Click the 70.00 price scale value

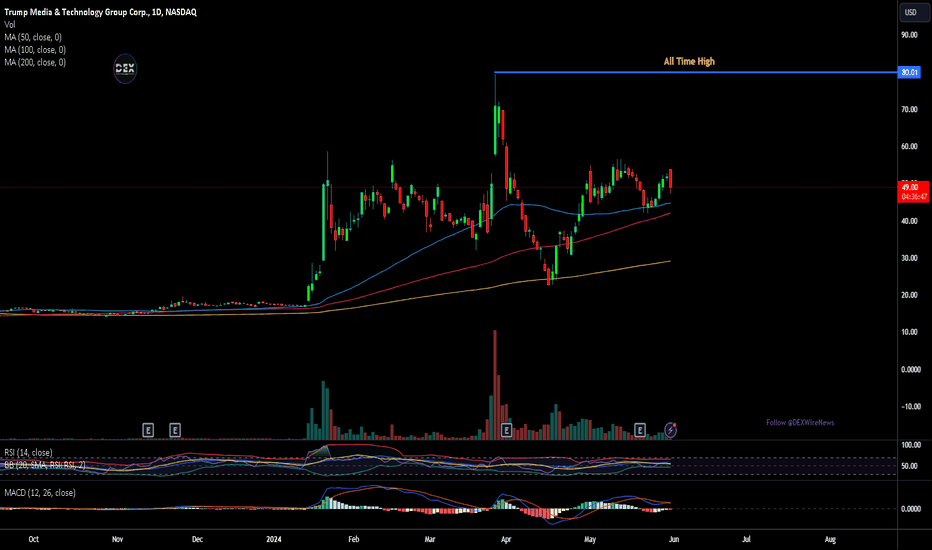tap(909, 109)
